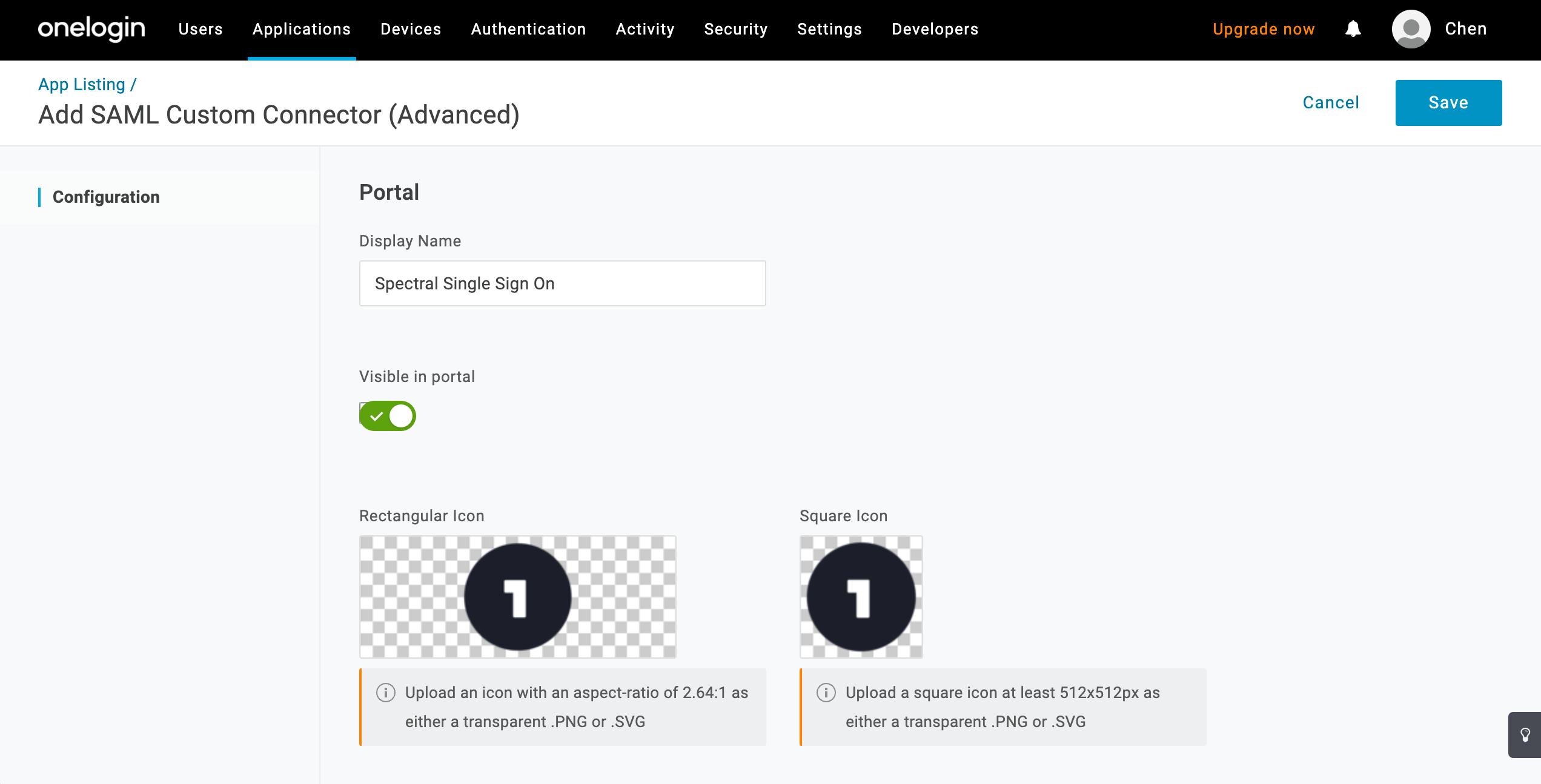This screenshot has height=784, width=1541.
Task: Click the Upgrade now link
Action: coord(1264,29)
